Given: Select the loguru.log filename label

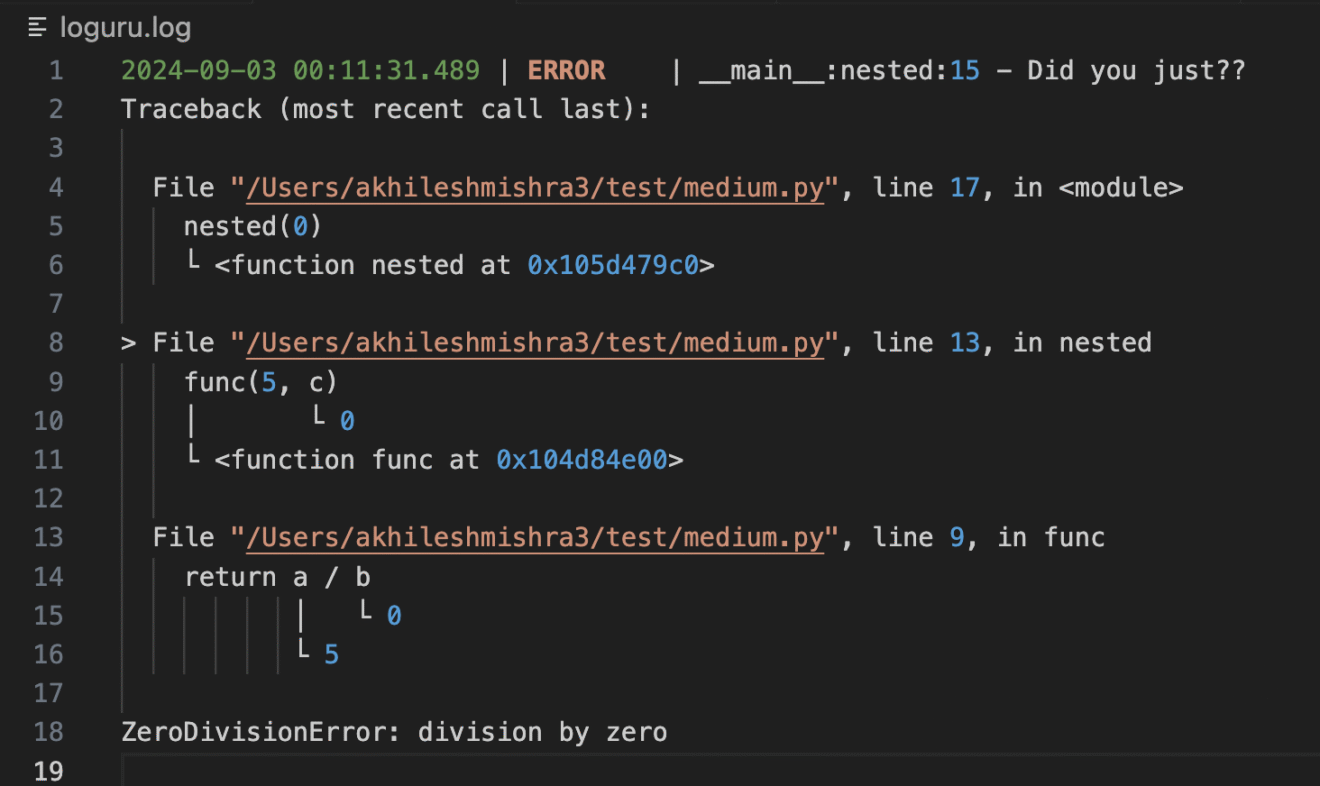Looking at the screenshot, I should coord(125,27).
